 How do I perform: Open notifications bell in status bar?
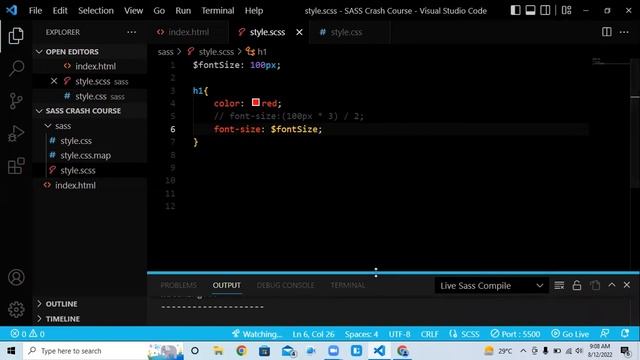pyautogui.click(x=624, y=334)
